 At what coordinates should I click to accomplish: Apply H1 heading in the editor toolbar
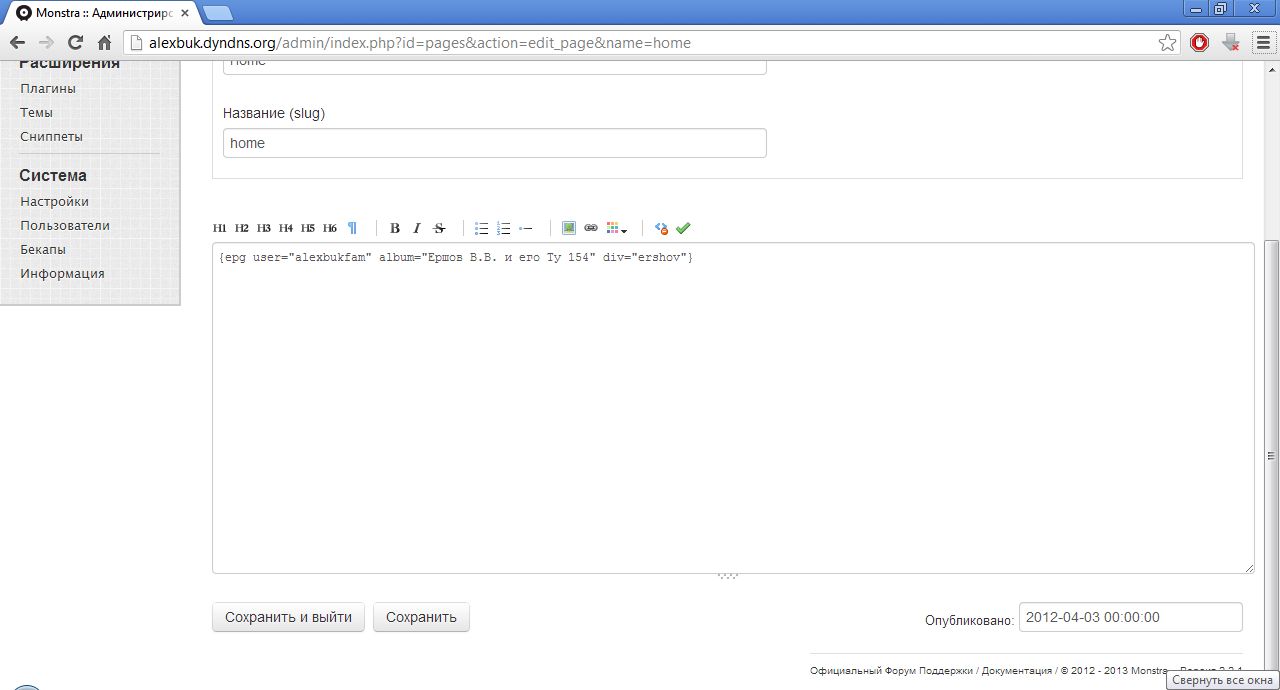point(220,228)
